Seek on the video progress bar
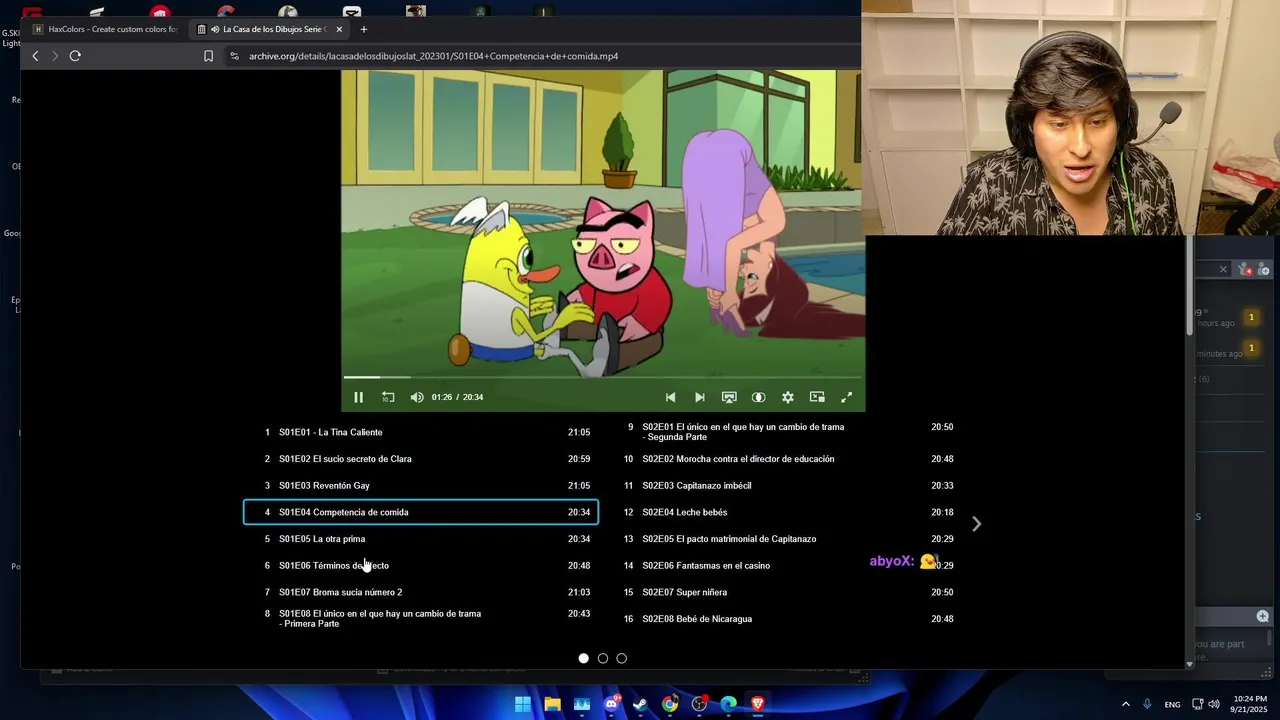Image resolution: width=1280 pixels, height=720 pixels. 603,377
